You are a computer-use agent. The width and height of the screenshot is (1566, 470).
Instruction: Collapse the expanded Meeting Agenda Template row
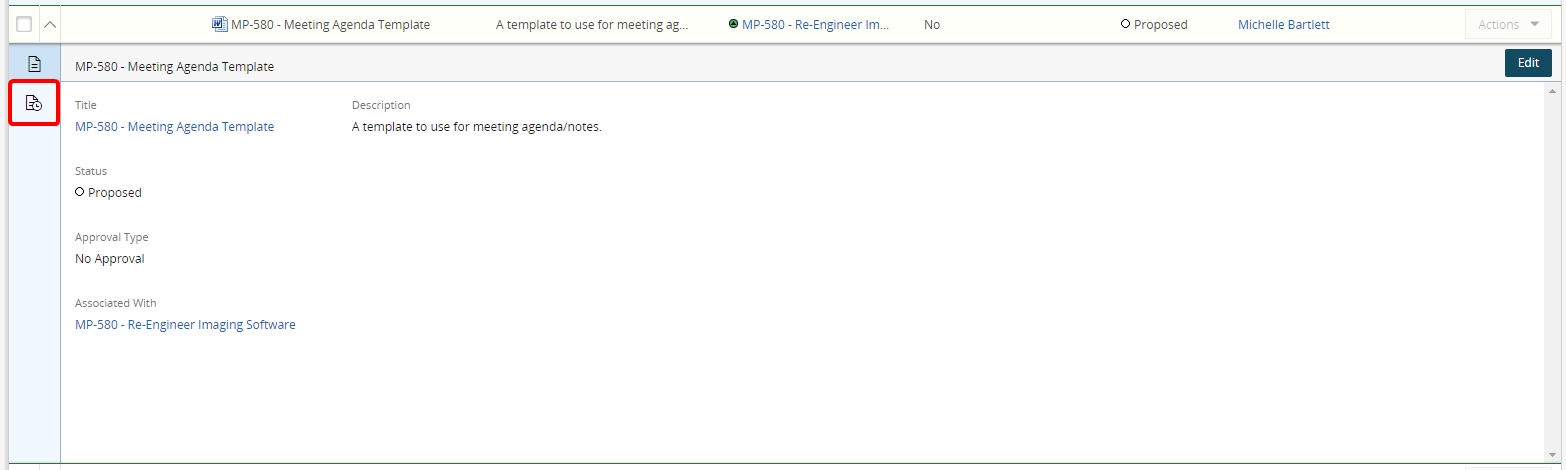[49, 24]
